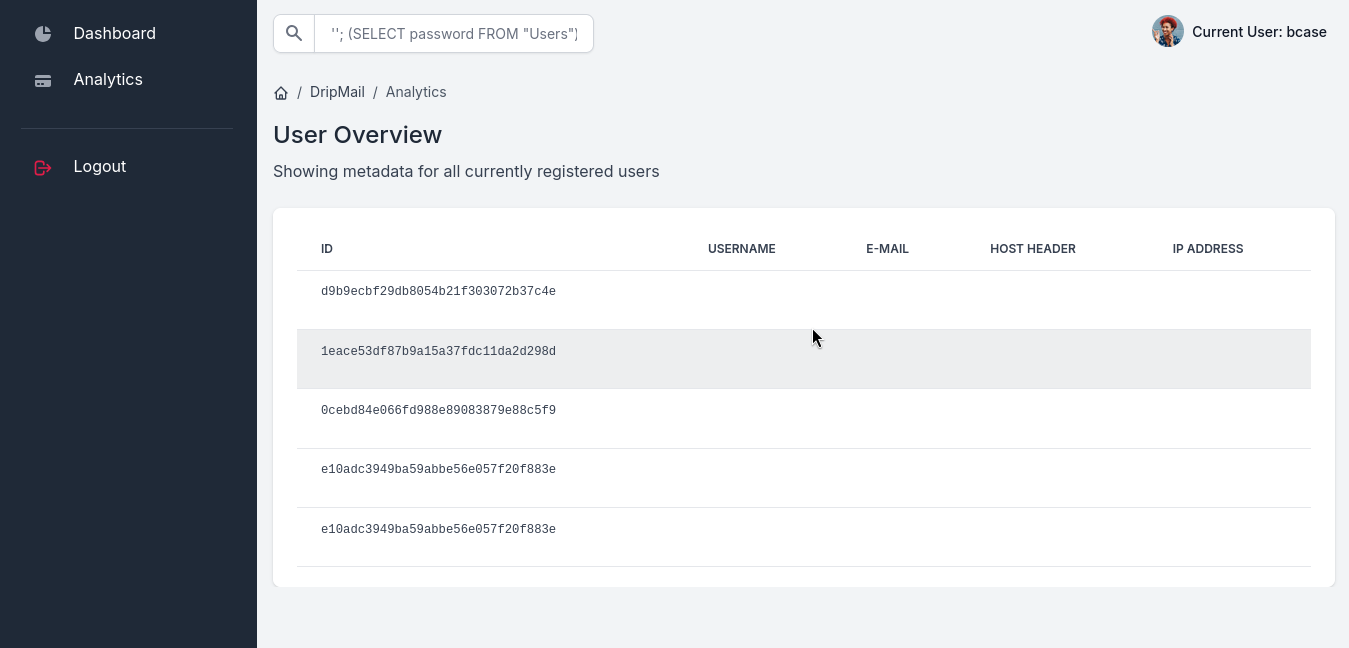
Task: Click the IP ADDRESS column header
Action: click(1207, 249)
